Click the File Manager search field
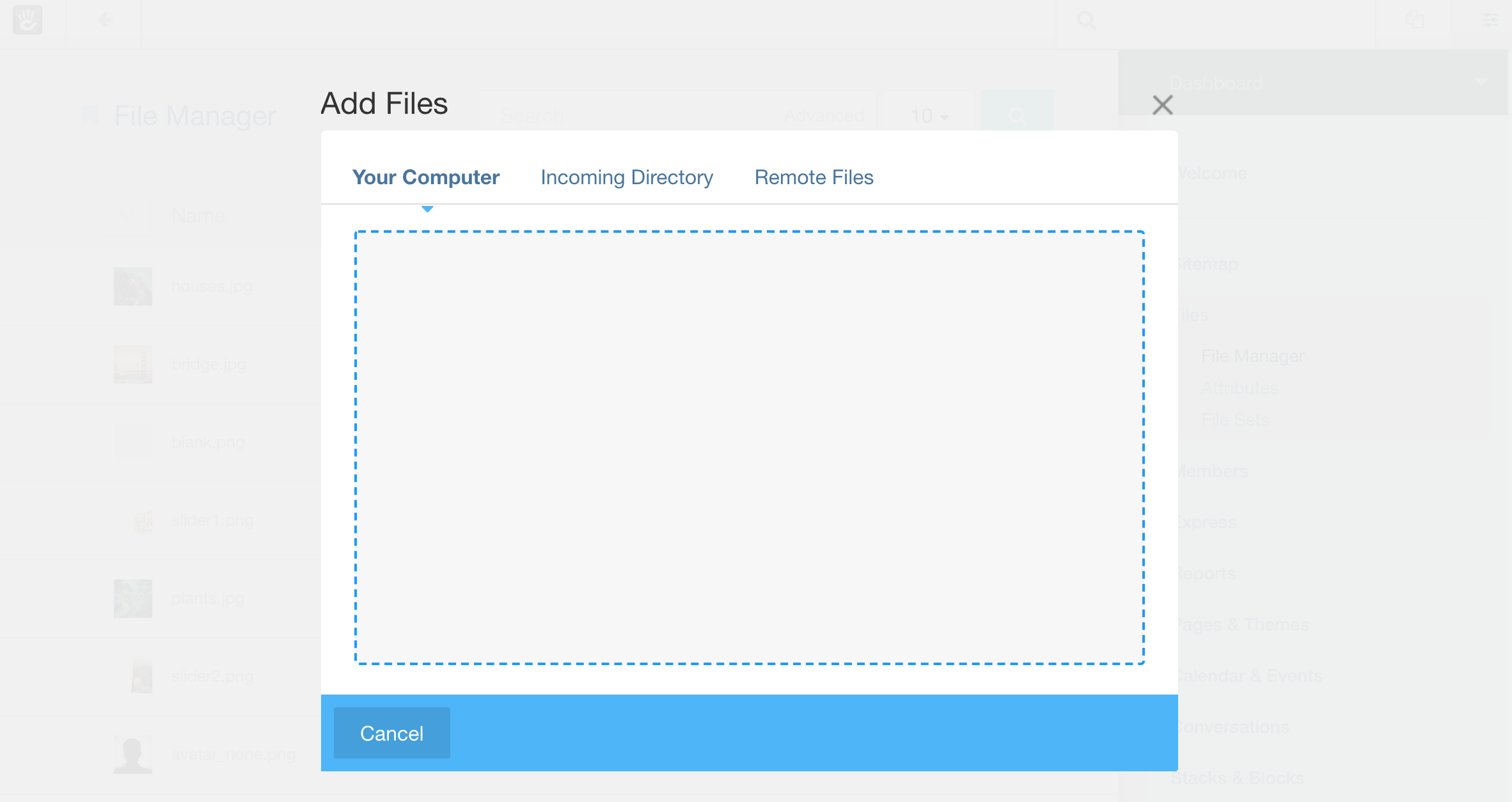 (x=627, y=116)
